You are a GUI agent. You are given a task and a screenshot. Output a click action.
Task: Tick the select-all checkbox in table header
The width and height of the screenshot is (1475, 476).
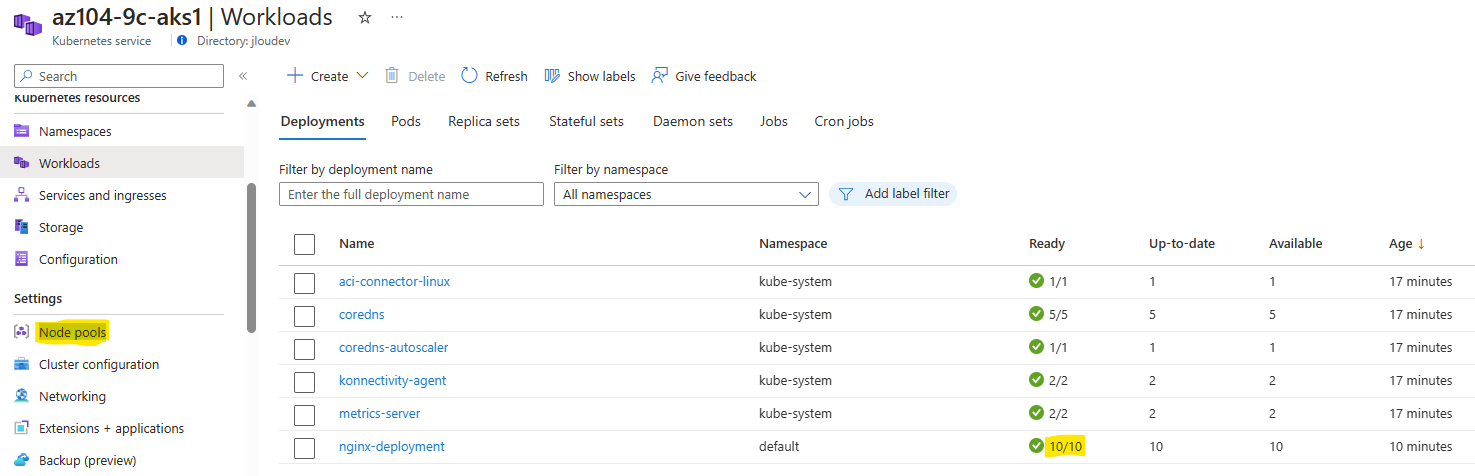[304, 244]
